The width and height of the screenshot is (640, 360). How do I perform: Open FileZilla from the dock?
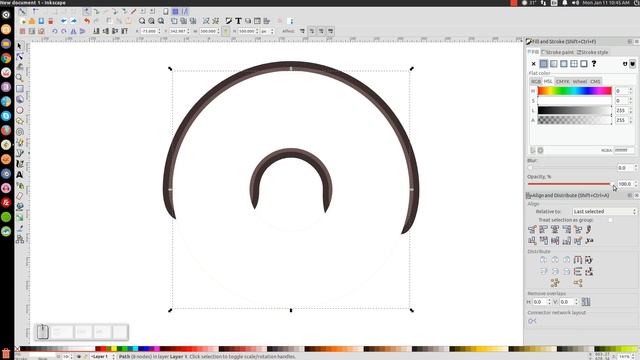[6, 202]
